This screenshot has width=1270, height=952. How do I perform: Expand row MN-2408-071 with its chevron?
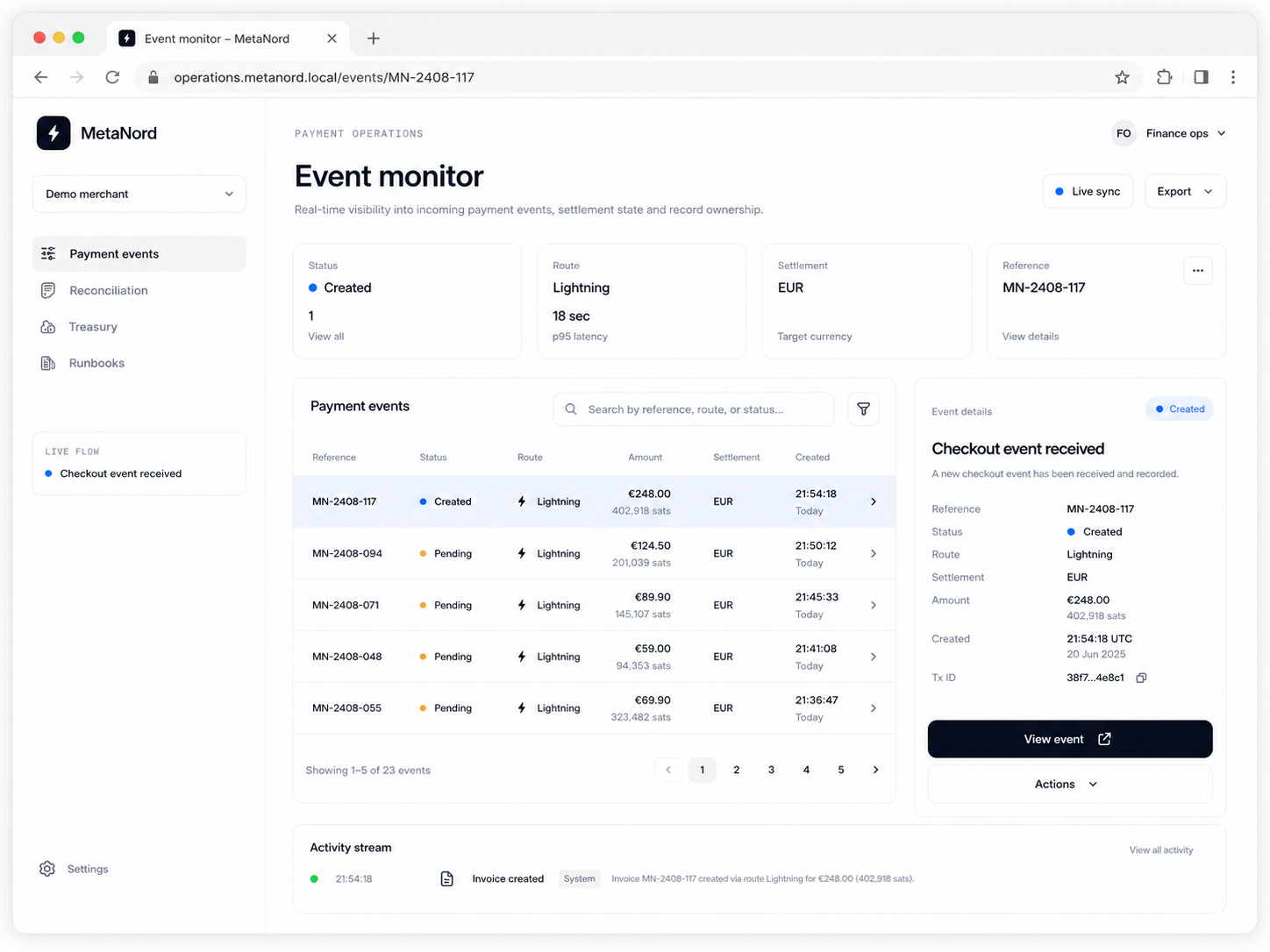[x=874, y=605]
